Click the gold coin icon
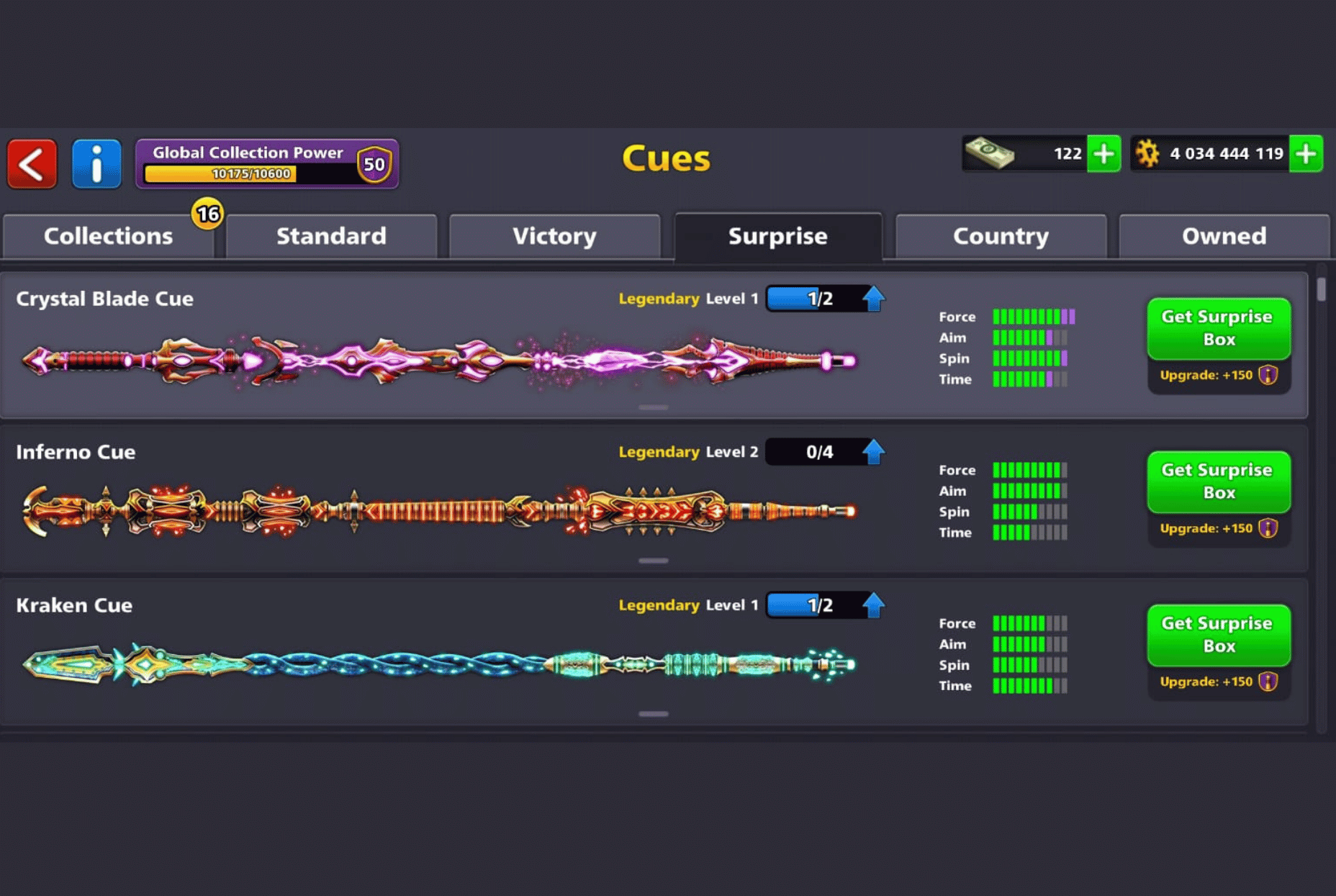This screenshot has height=896, width=1336. pos(1147,153)
